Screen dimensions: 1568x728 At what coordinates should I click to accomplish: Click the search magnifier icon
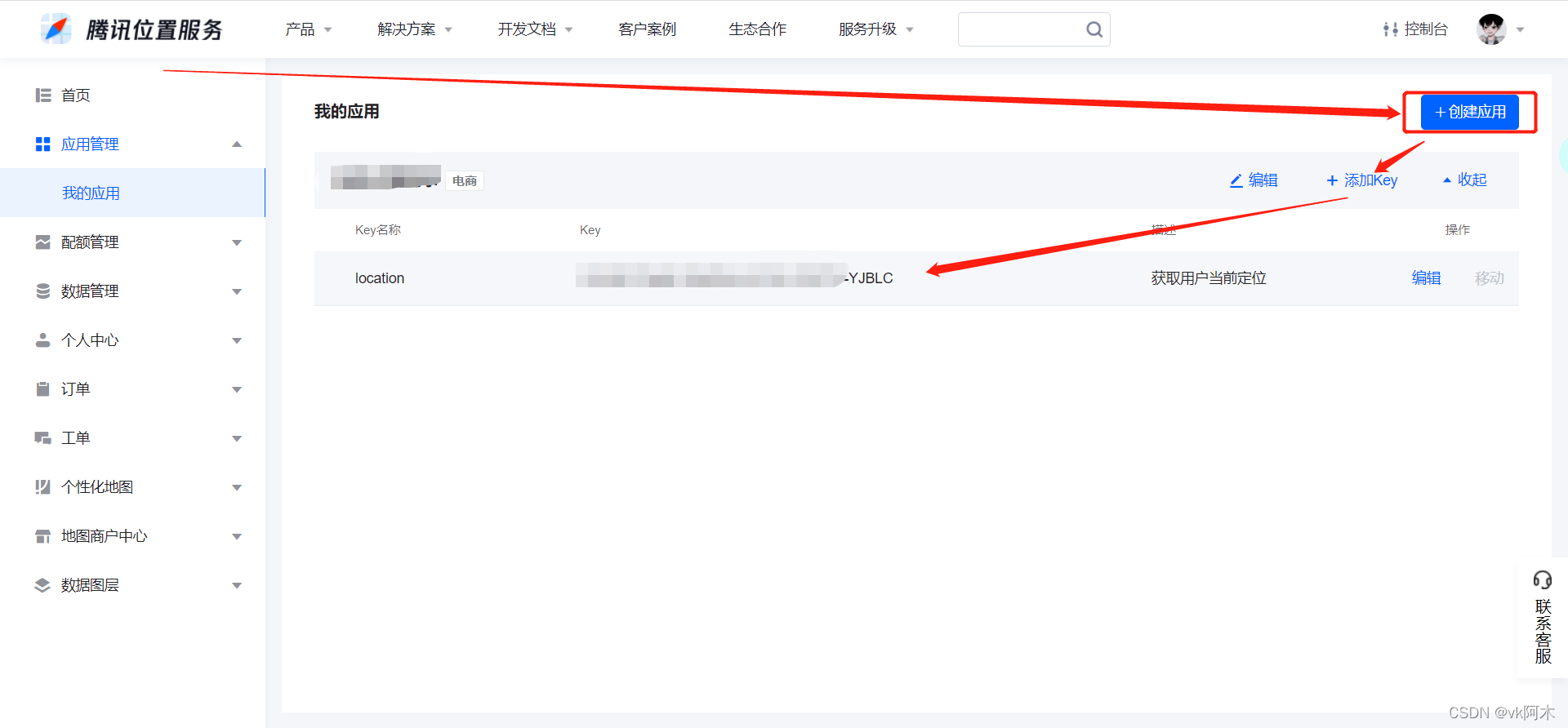click(x=1094, y=29)
